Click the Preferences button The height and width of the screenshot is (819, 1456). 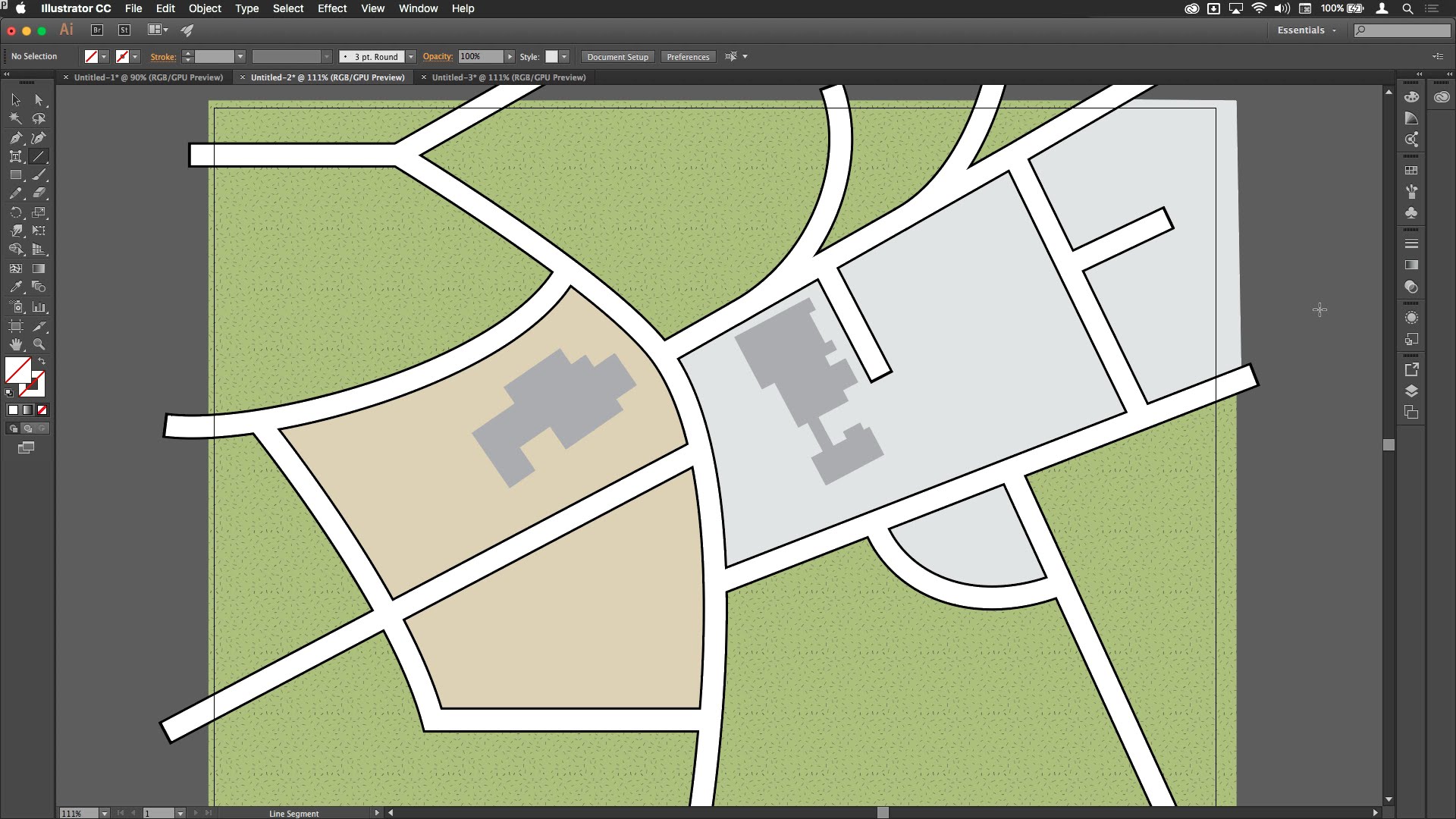[x=688, y=56]
